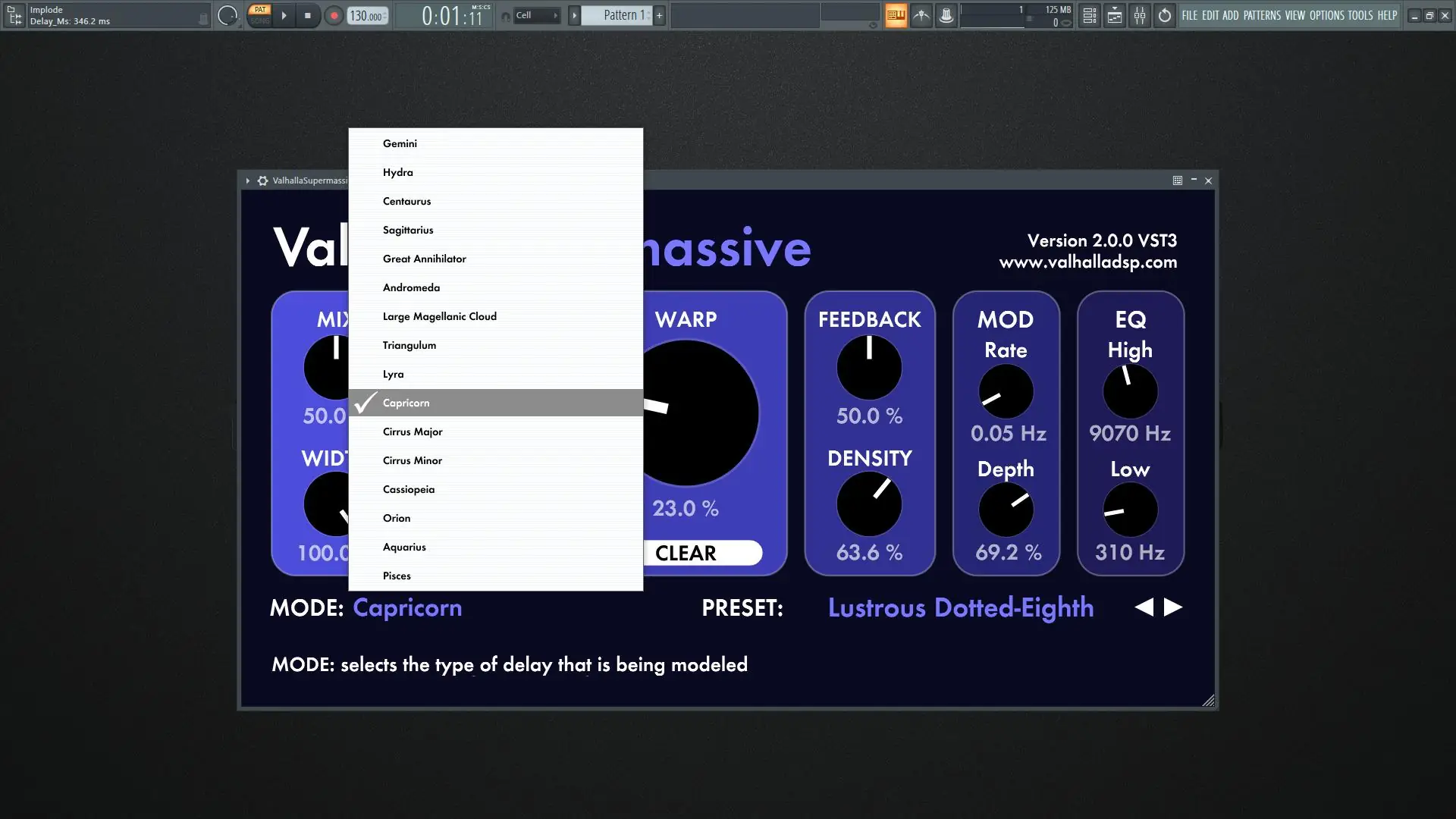Image resolution: width=1456 pixels, height=819 pixels.
Task: Open the Cell snap dropdown
Action: coord(537,15)
